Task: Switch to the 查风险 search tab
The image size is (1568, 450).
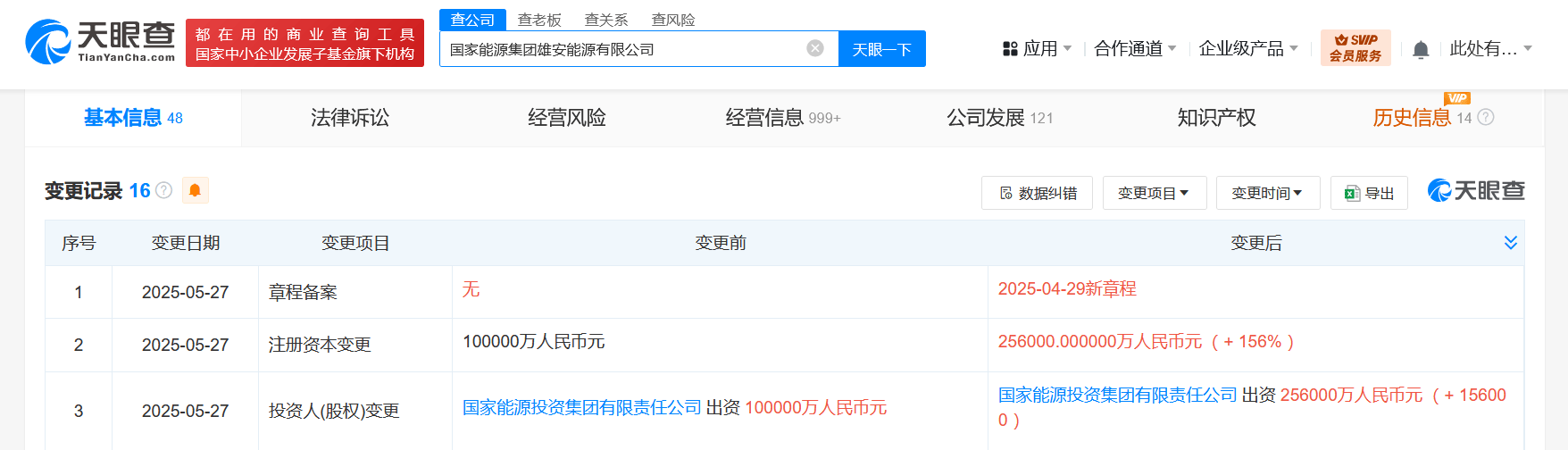Action: click(x=673, y=20)
